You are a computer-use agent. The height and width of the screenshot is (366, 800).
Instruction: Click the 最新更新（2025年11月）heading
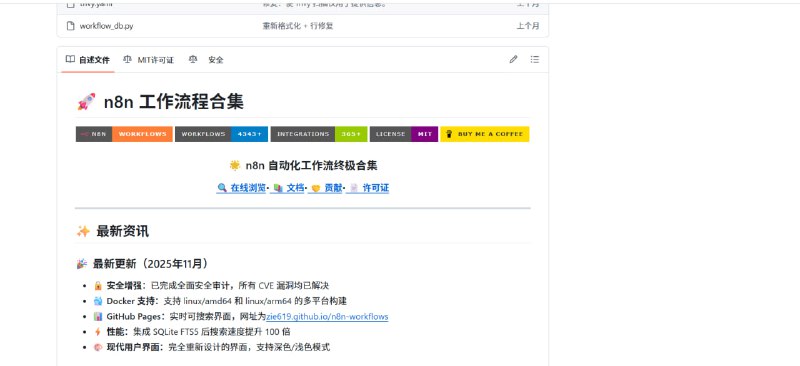click(x=151, y=264)
